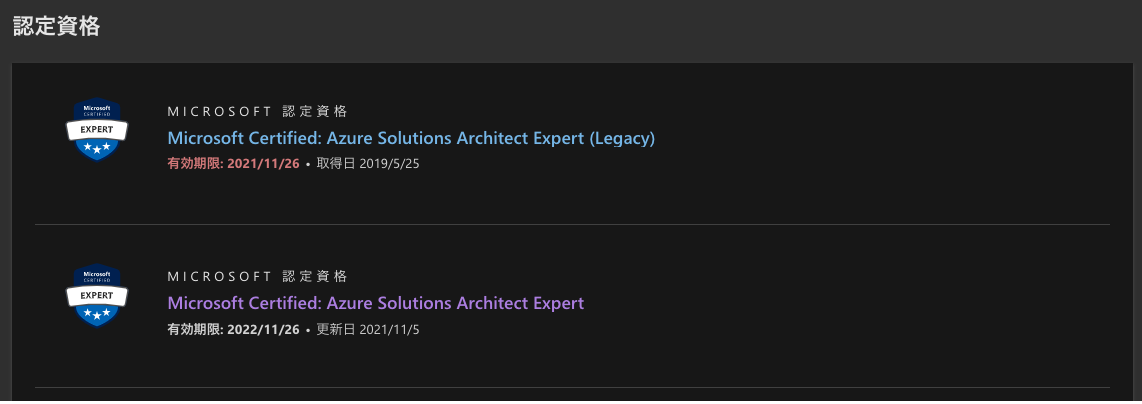Click the 取得日 2019/5/25 text
The width and height of the screenshot is (1142, 404).
pos(367,164)
